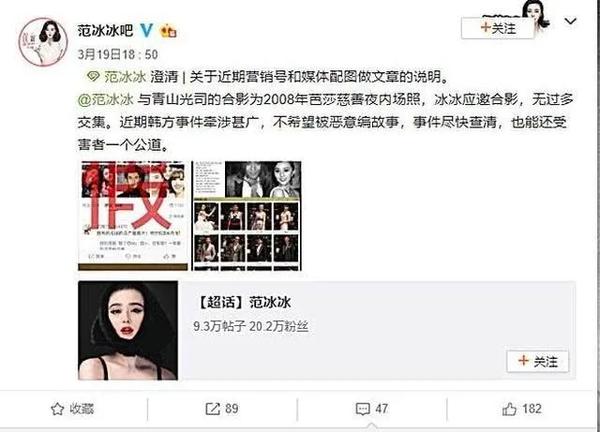600x432 pixels.
Task: Click the blue V verification badge
Action: 147,30
